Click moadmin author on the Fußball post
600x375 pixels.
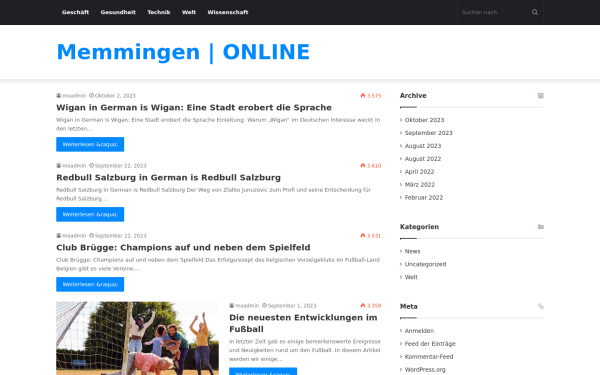point(247,306)
